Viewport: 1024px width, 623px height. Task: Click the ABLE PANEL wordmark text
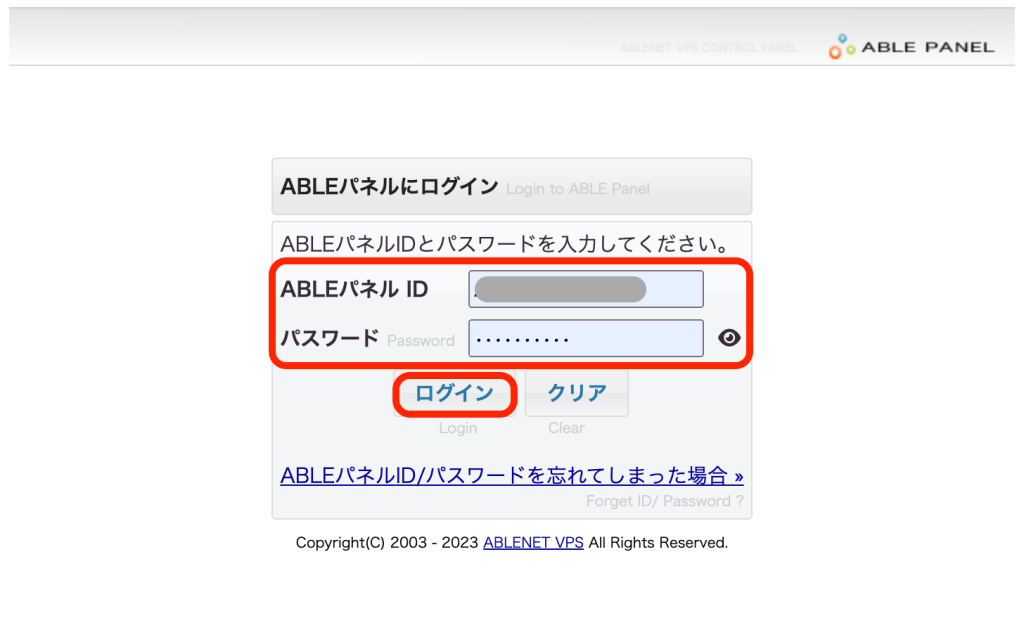tap(929, 47)
